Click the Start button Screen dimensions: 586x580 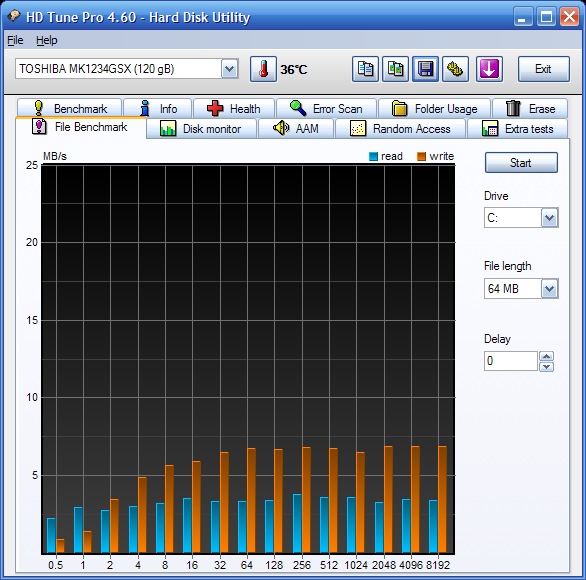pos(521,163)
